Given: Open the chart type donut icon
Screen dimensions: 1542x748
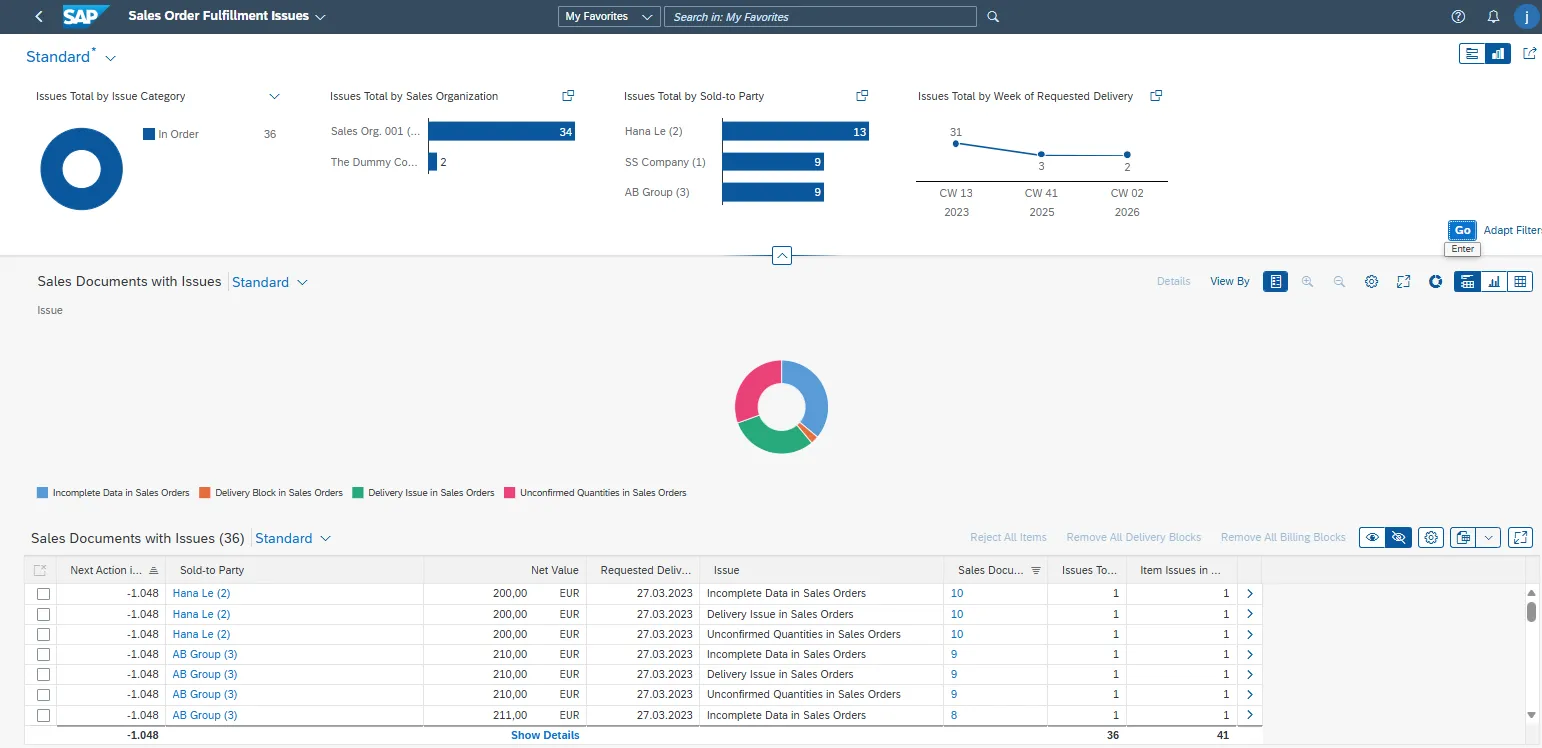Looking at the screenshot, I should 1435,282.
